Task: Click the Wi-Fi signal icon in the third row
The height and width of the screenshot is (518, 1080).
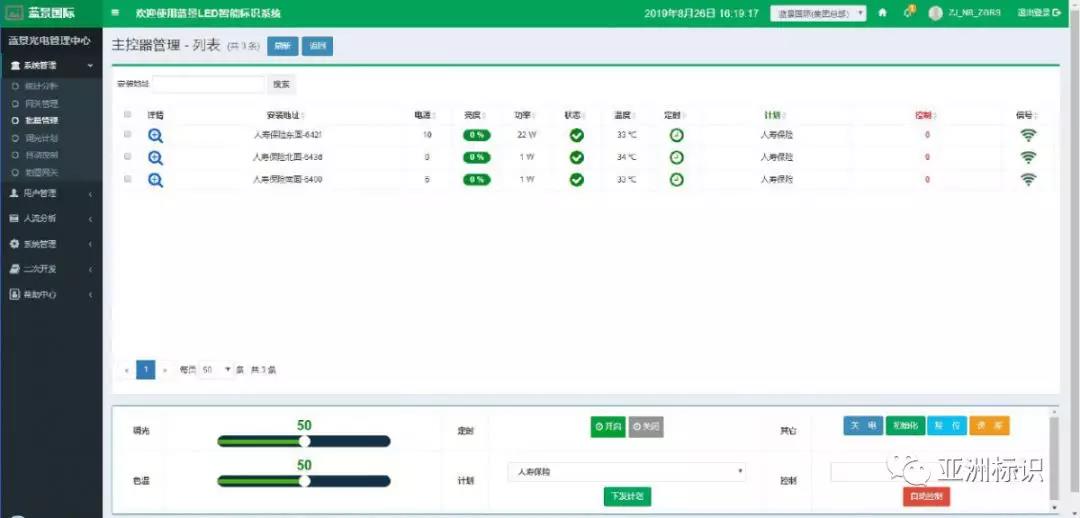Action: [x=1028, y=180]
